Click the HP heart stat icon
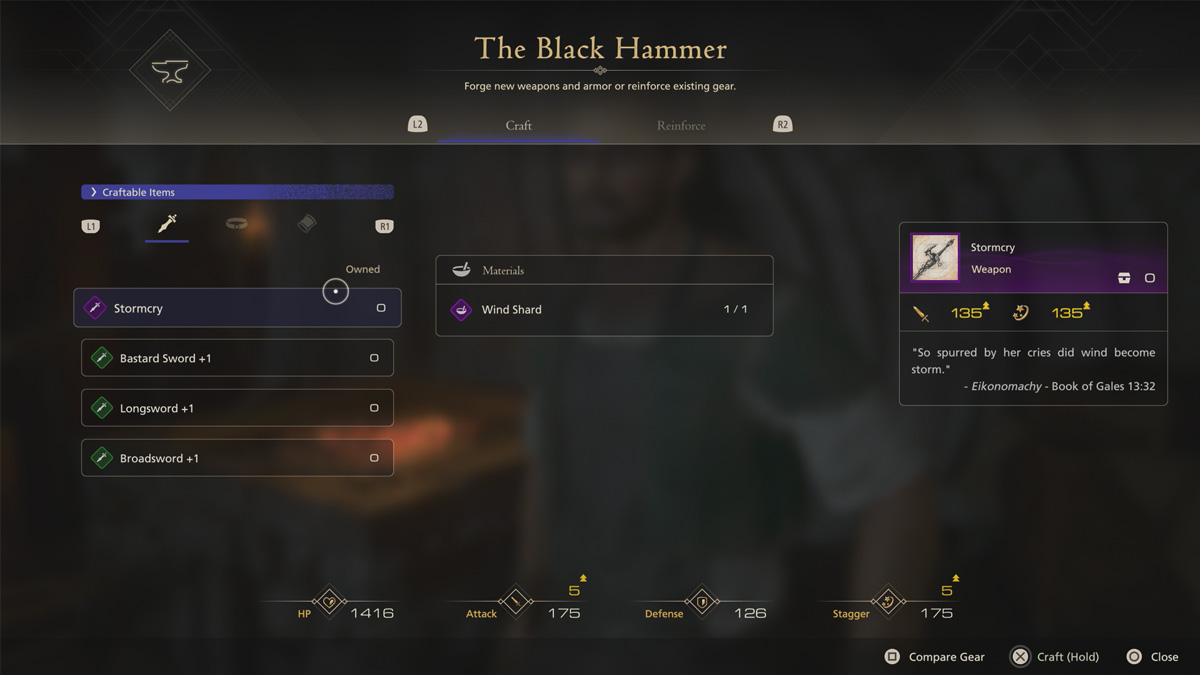Image resolution: width=1200 pixels, height=675 pixels. pos(330,602)
